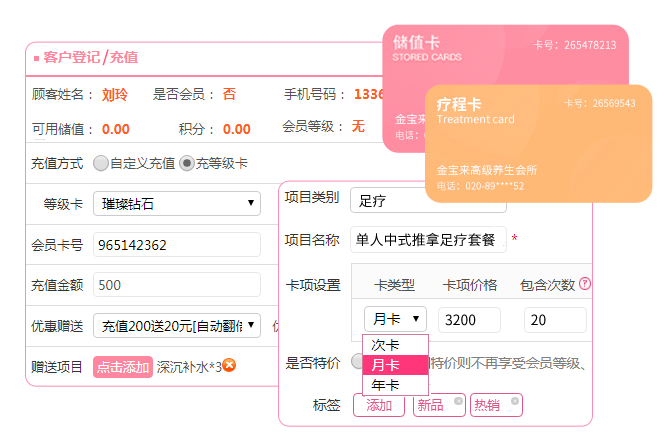This screenshot has width=668, height=448.
Task: Click the 包含次数 field showing 20
Action: pyautogui.click(x=555, y=320)
